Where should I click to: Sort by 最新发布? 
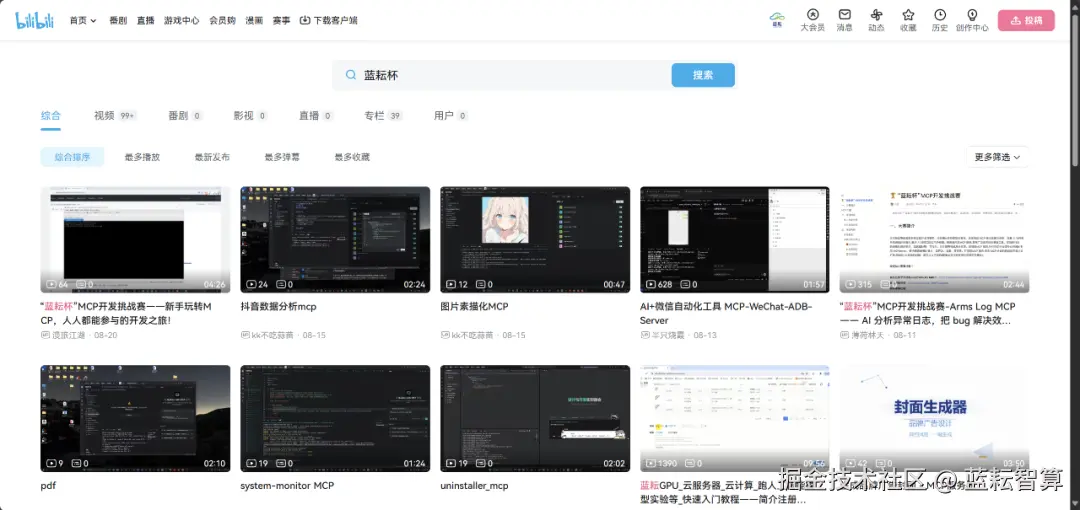[x=212, y=157]
